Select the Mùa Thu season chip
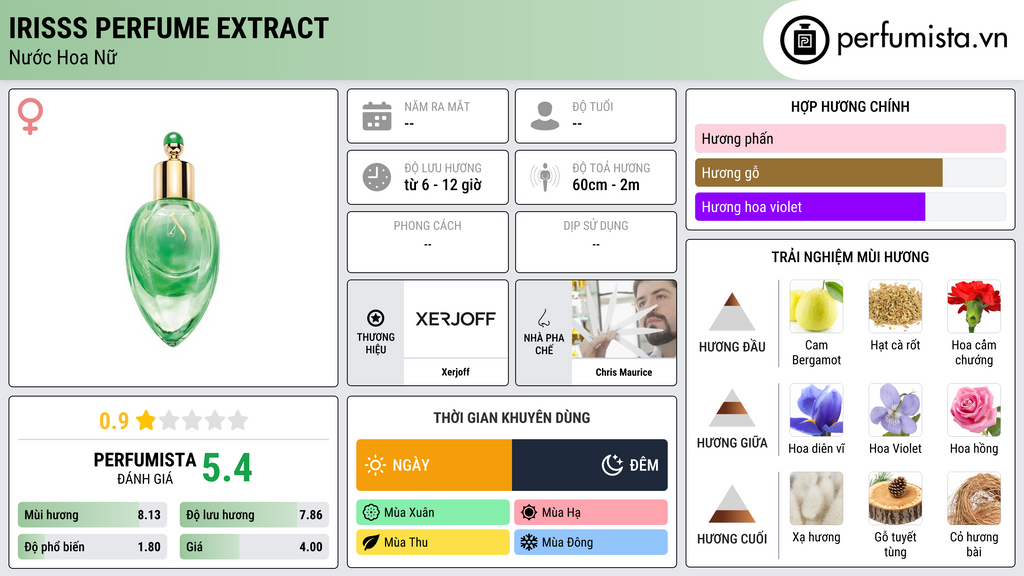1024x576 pixels. coord(432,542)
